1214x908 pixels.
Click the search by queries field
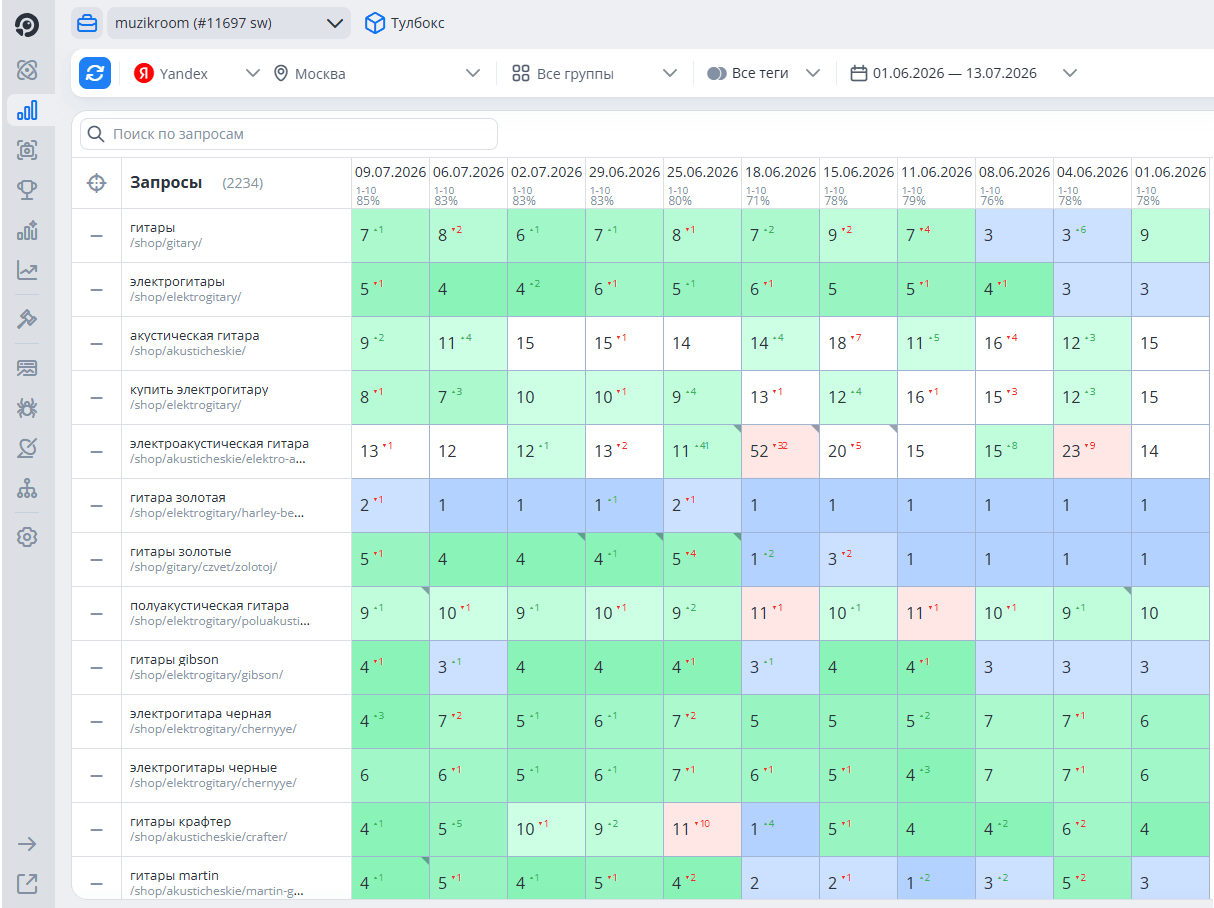[289, 134]
